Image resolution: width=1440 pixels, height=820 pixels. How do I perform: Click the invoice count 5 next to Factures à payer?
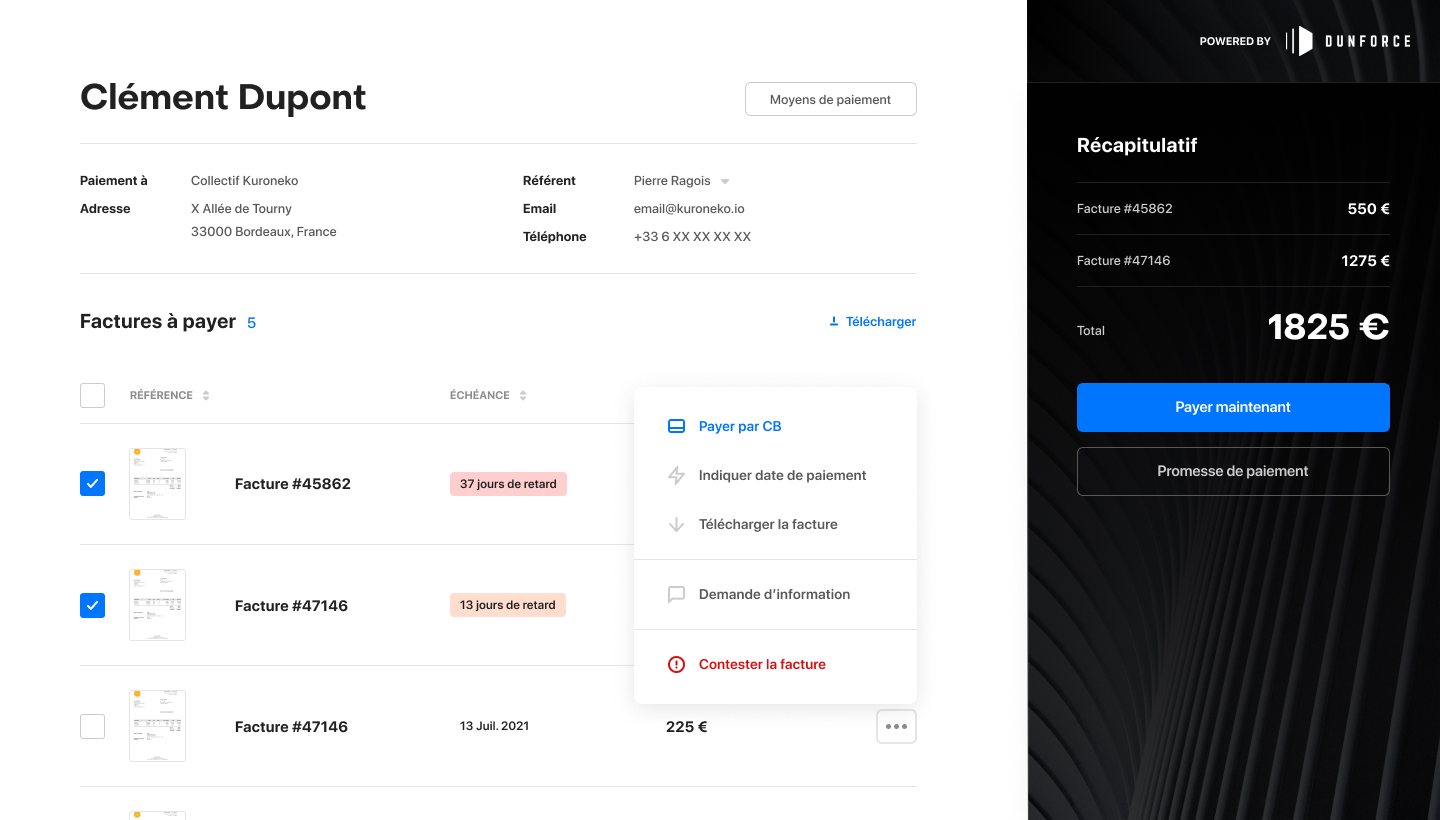[x=251, y=323]
